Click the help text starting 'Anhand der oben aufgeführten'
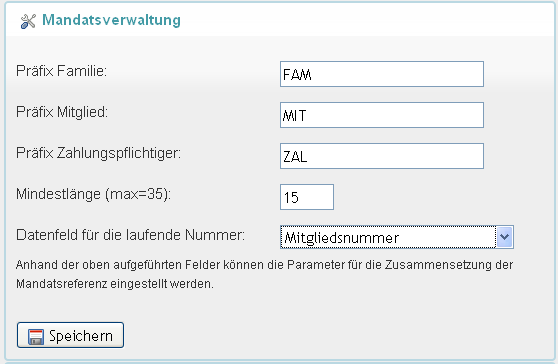This screenshot has width=558, height=364. point(264,274)
